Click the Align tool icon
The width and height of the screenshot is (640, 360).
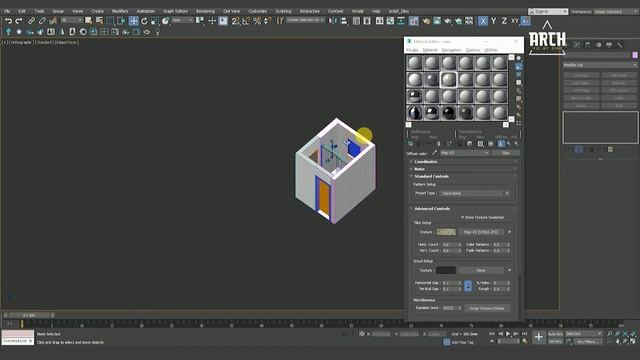344,21
